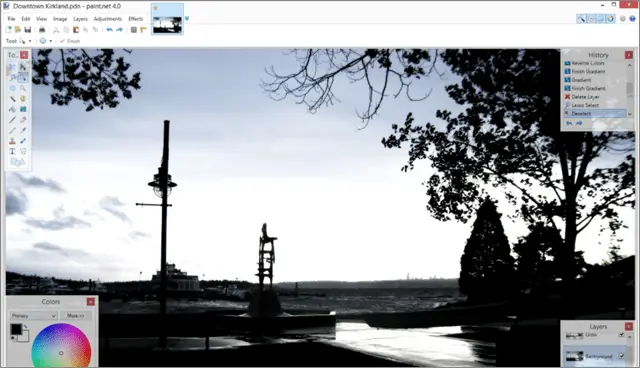Screen dimensions: 640x368
Task: Click the black primary color swatch
Action: [16, 329]
